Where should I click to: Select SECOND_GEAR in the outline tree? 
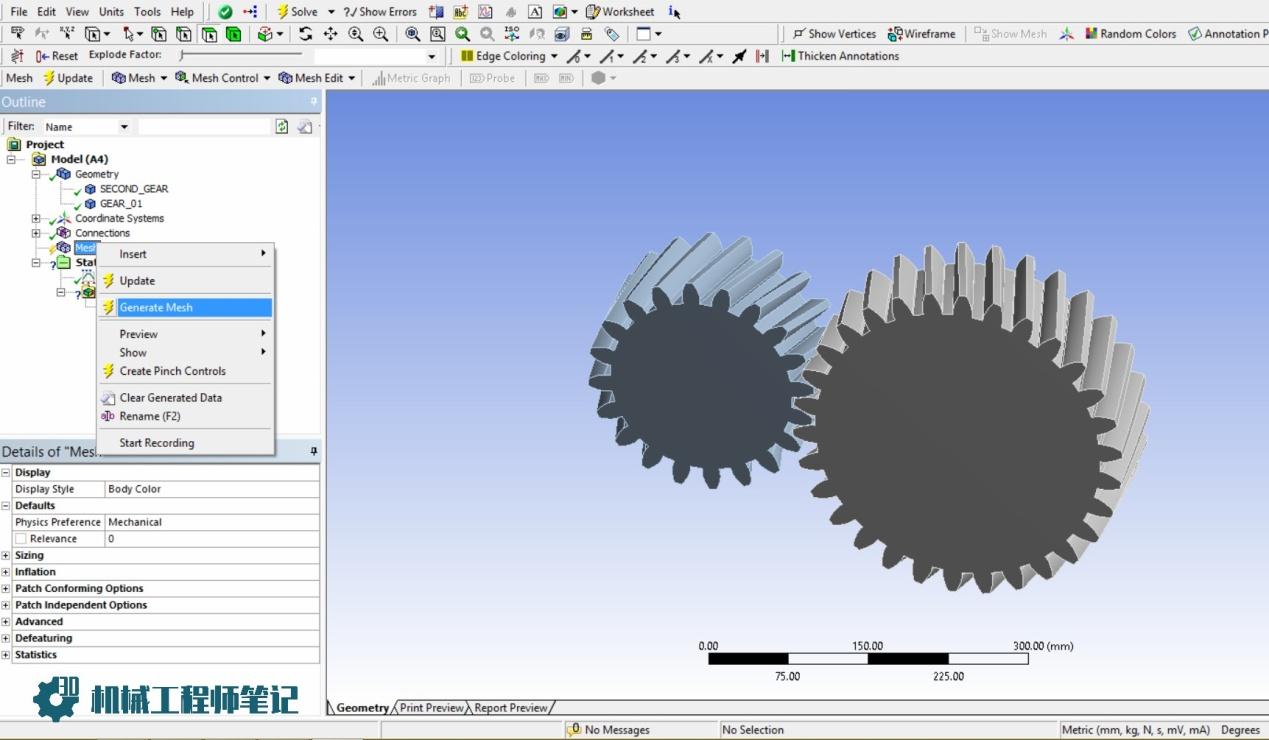point(133,189)
